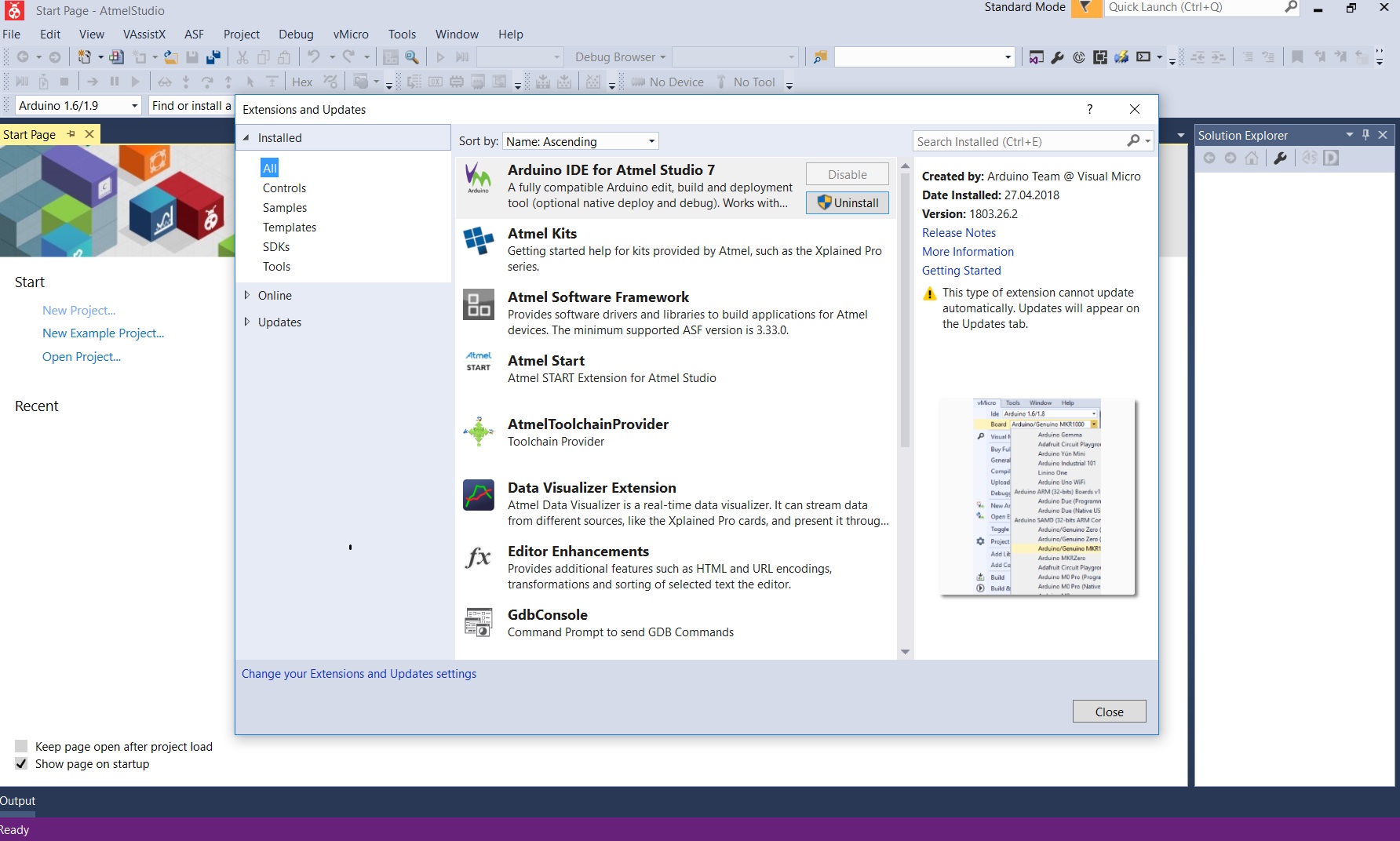Select the Editor Enhancements fx icon

pos(479,558)
